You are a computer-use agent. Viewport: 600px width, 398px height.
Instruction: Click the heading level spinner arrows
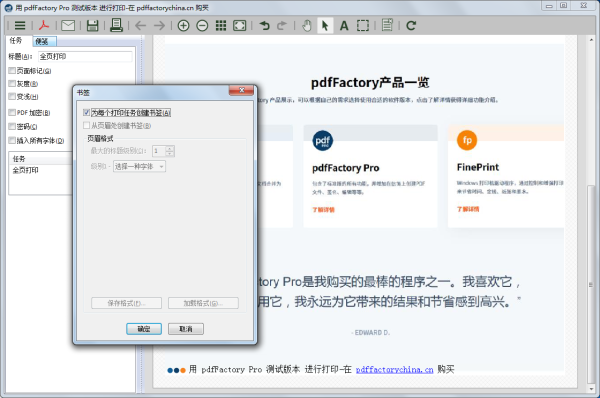coord(170,151)
